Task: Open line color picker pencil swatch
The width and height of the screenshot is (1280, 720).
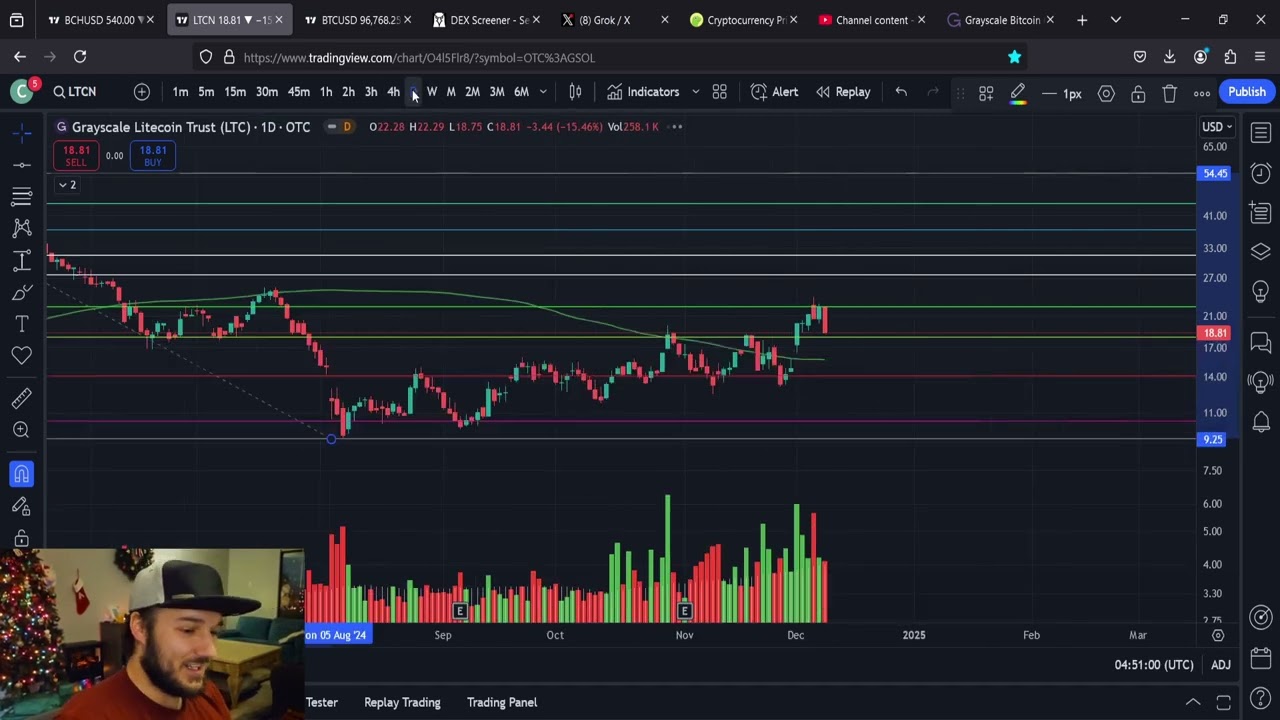Action: tap(1018, 93)
